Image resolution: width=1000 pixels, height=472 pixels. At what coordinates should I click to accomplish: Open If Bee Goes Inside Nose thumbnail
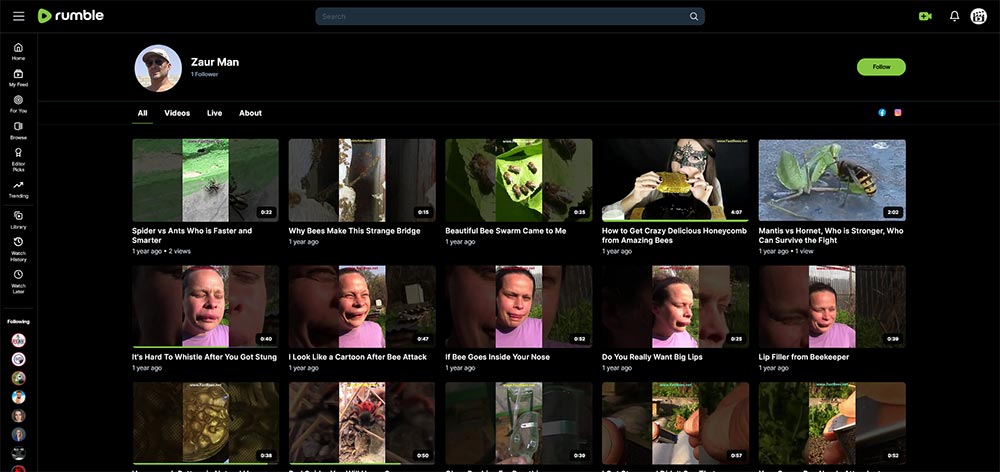click(518, 306)
